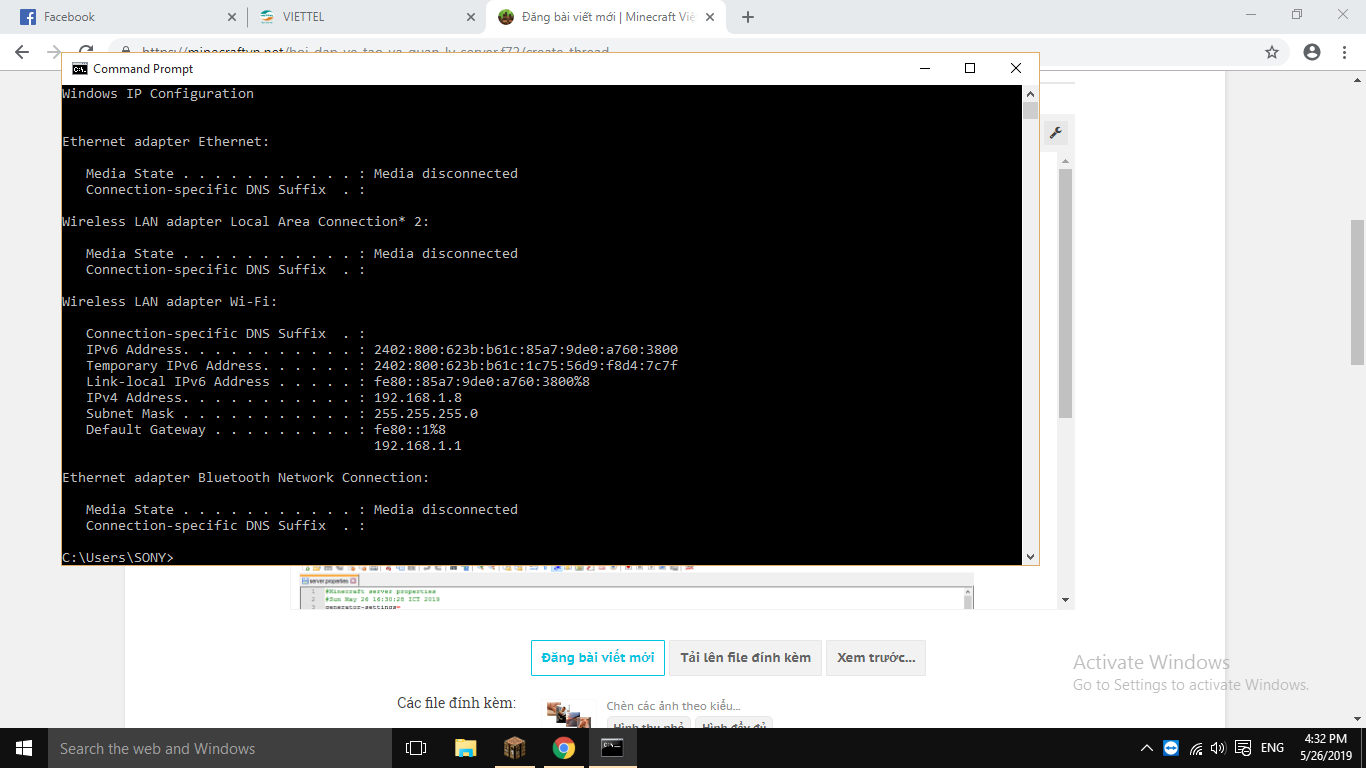Open Task View from the taskbar
Image resolution: width=1366 pixels, height=768 pixels.
pyautogui.click(x=416, y=748)
